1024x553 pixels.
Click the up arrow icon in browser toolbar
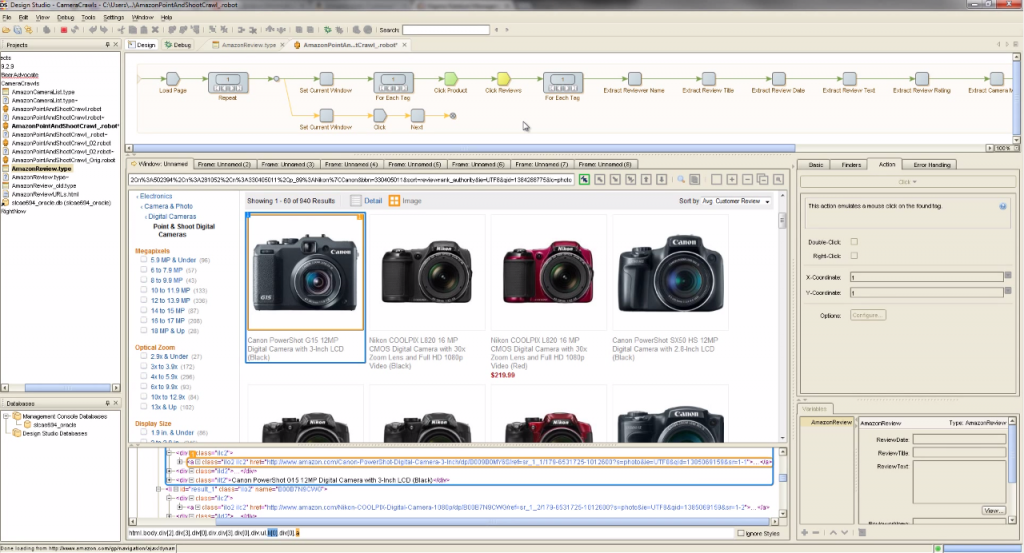tap(646, 179)
